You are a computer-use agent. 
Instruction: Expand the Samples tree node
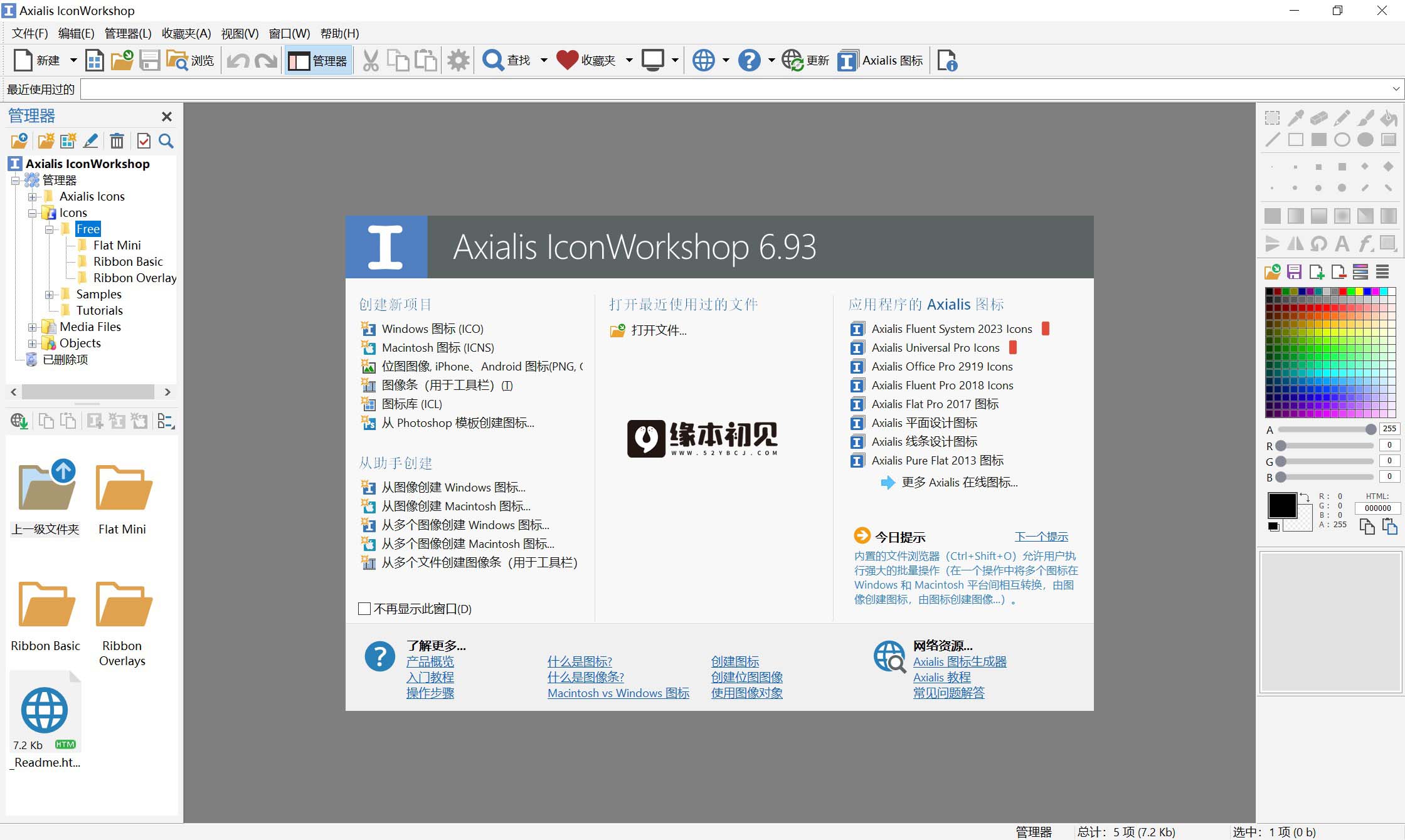49,295
